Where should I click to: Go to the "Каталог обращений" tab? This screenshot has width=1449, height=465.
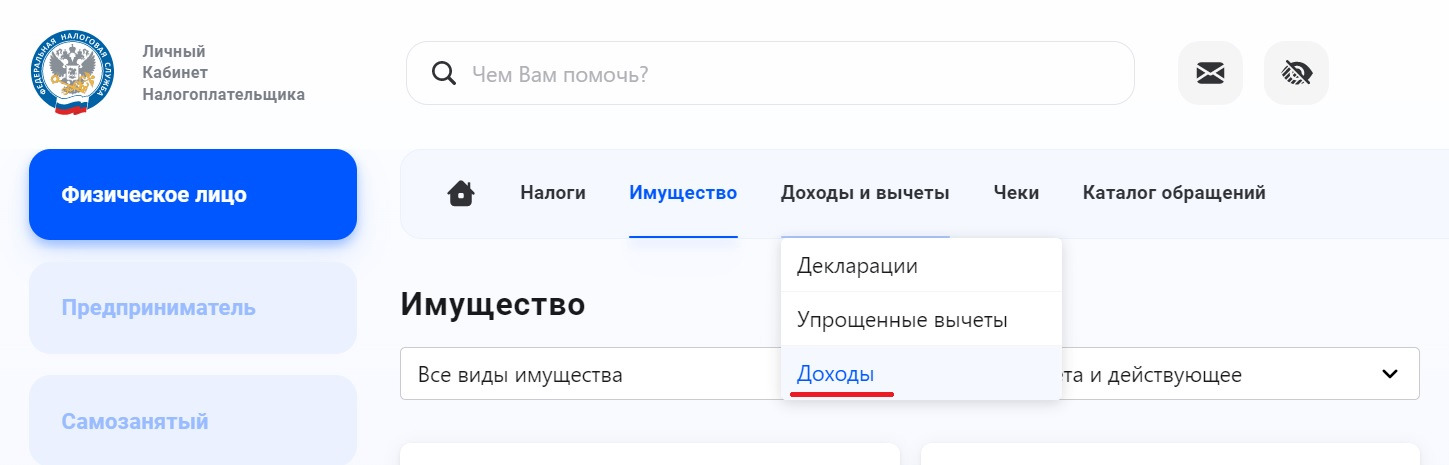[1174, 193]
